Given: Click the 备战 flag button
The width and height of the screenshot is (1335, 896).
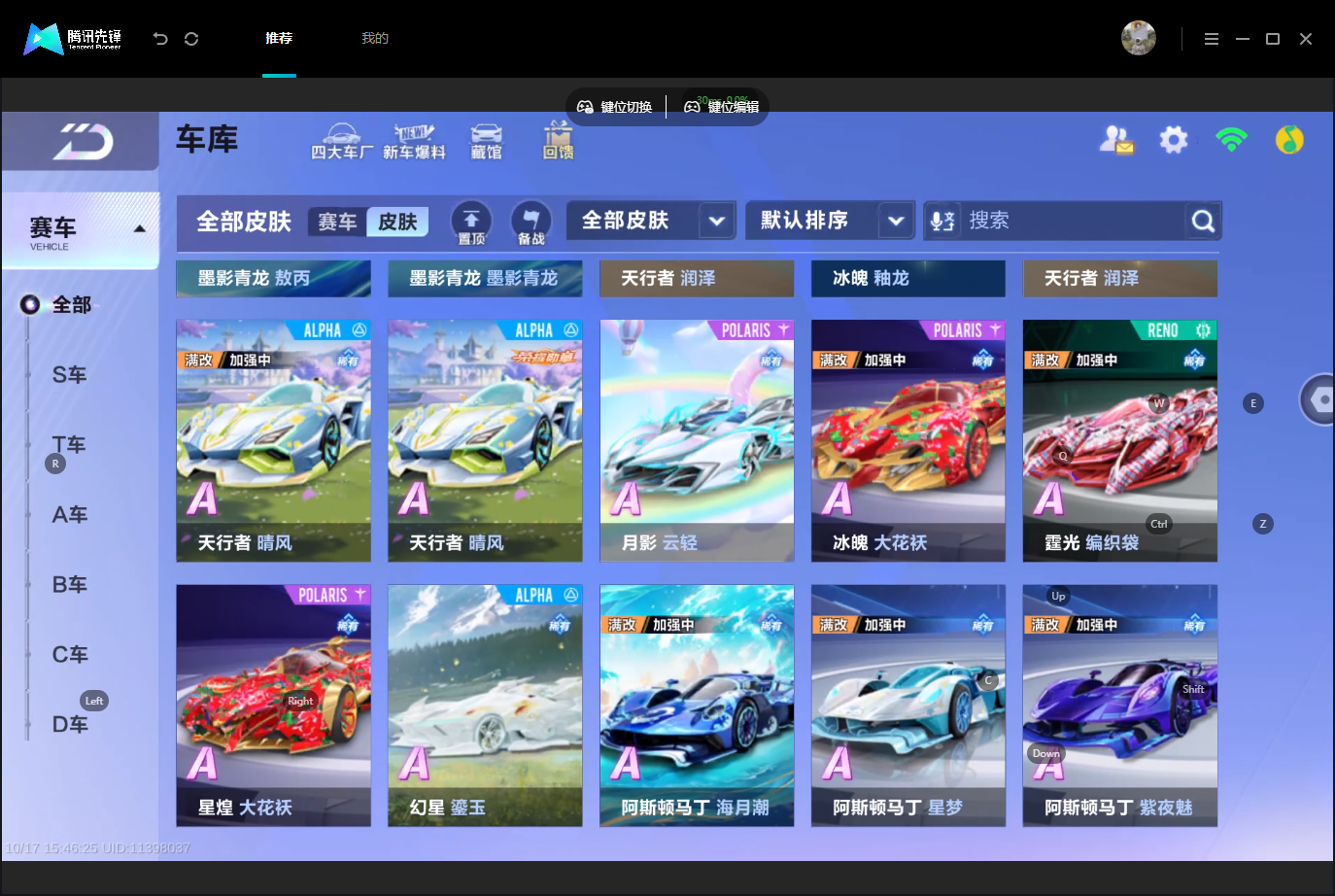Looking at the screenshot, I should coord(531,223).
